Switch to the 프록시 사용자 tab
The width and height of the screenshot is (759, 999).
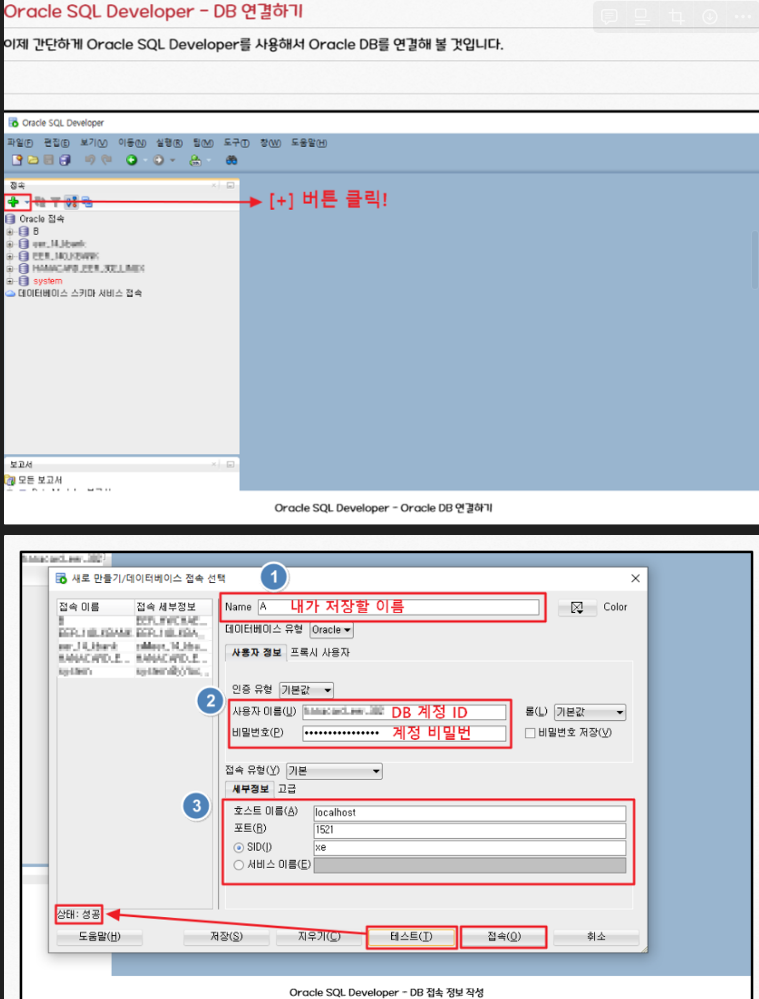coord(320,652)
